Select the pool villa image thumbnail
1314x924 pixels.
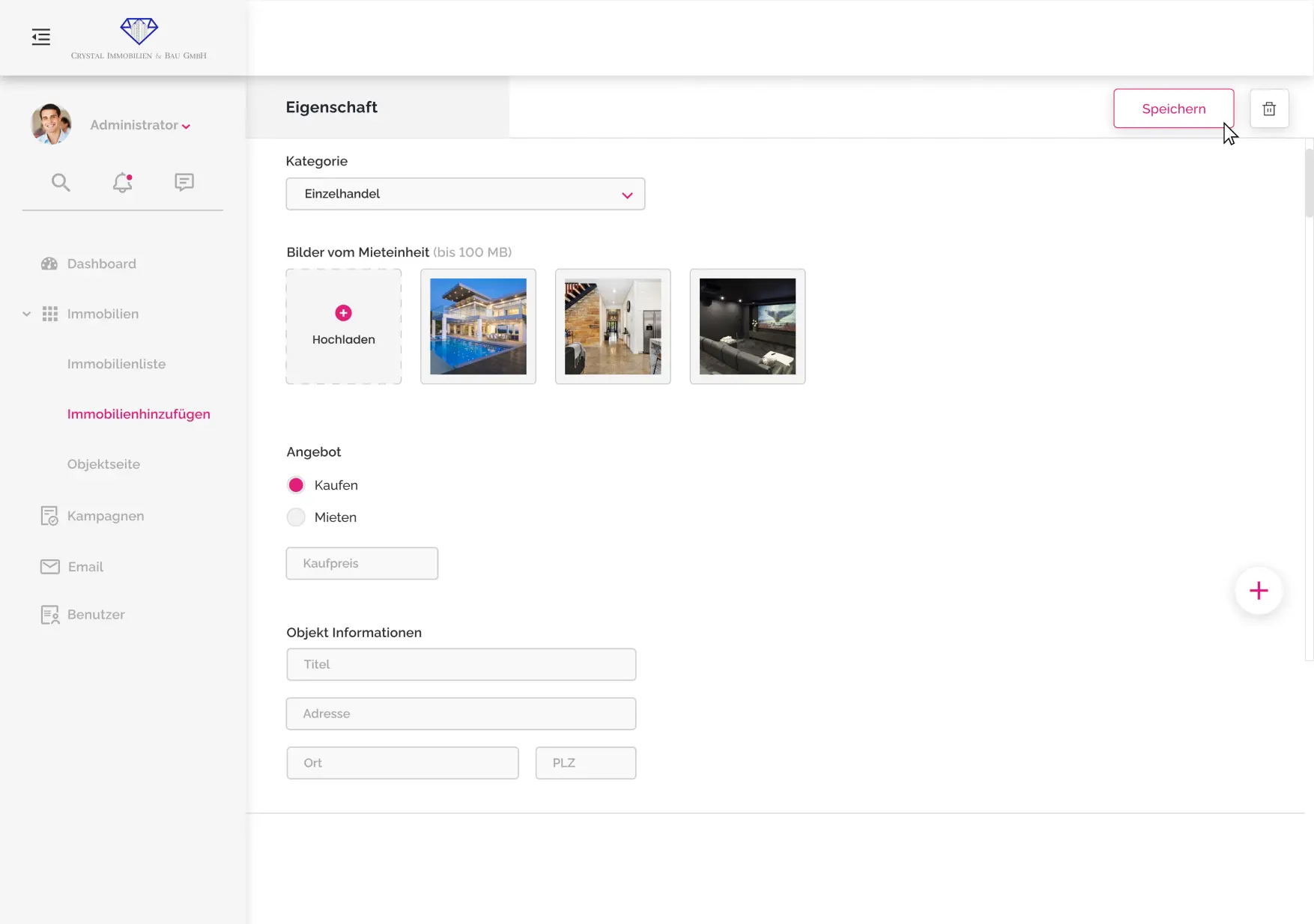click(x=478, y=326)
